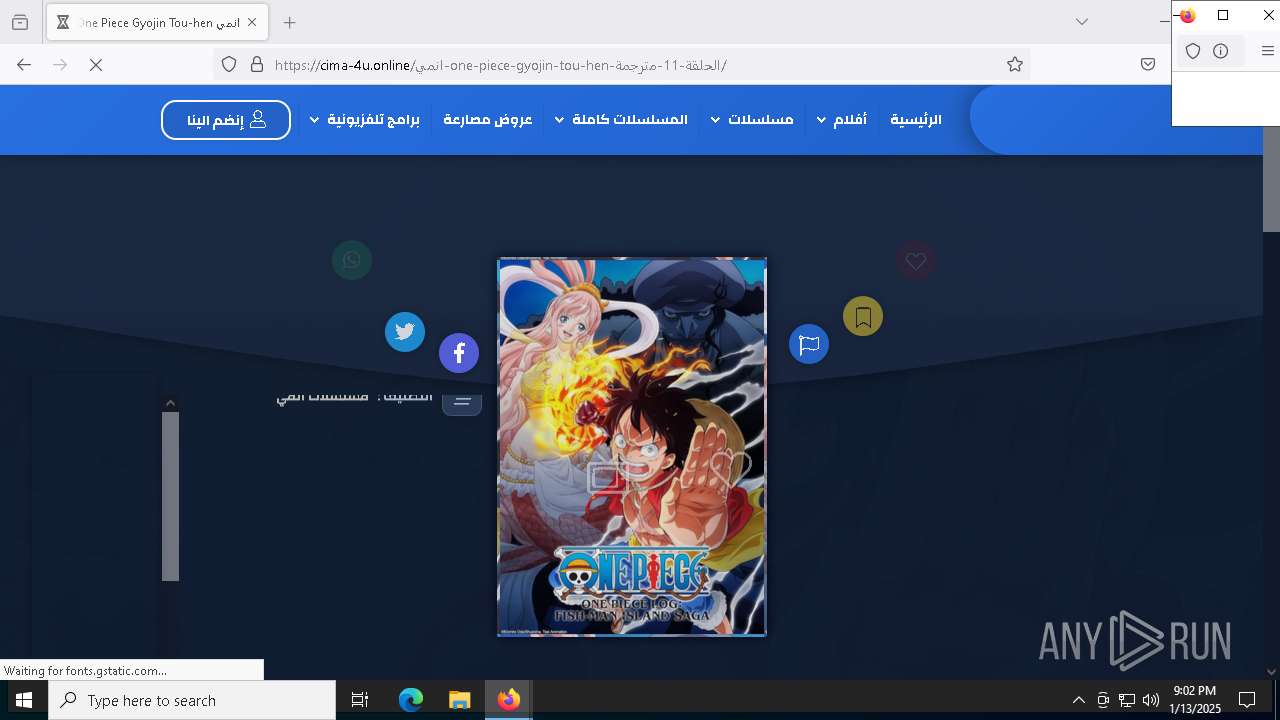1280x720 pixels.
Task: Open tracking protection shield in address bar
Action: point(229,65)
